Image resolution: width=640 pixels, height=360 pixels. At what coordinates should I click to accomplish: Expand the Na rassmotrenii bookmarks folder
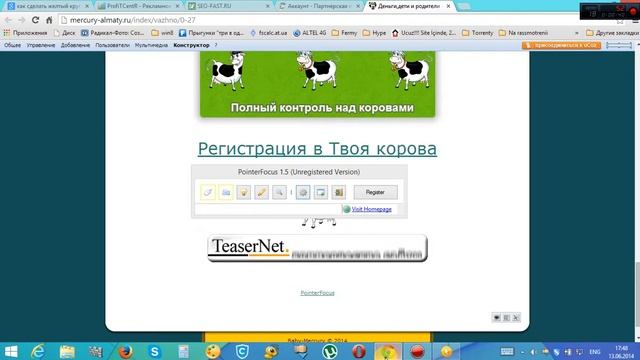tap(524, 33)
